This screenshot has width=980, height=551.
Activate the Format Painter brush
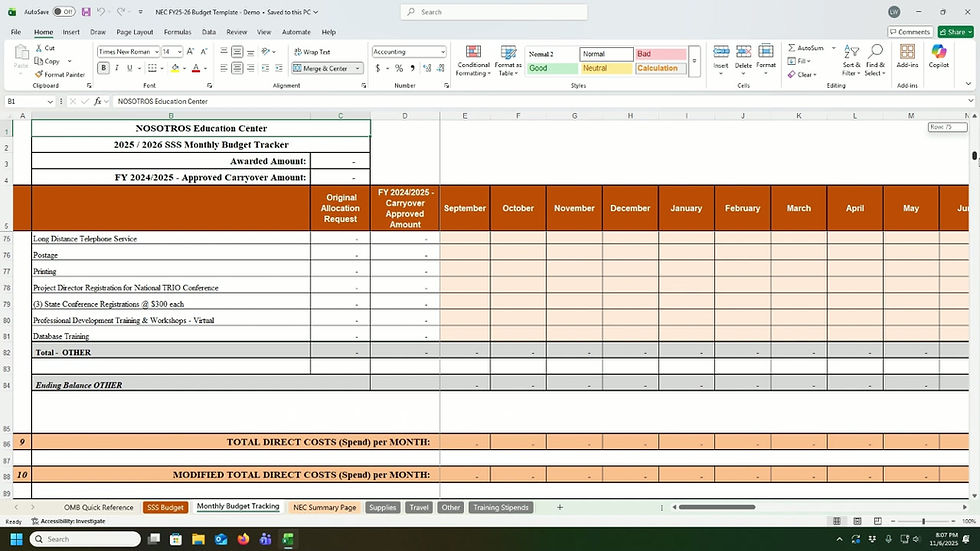pos(39,74)
